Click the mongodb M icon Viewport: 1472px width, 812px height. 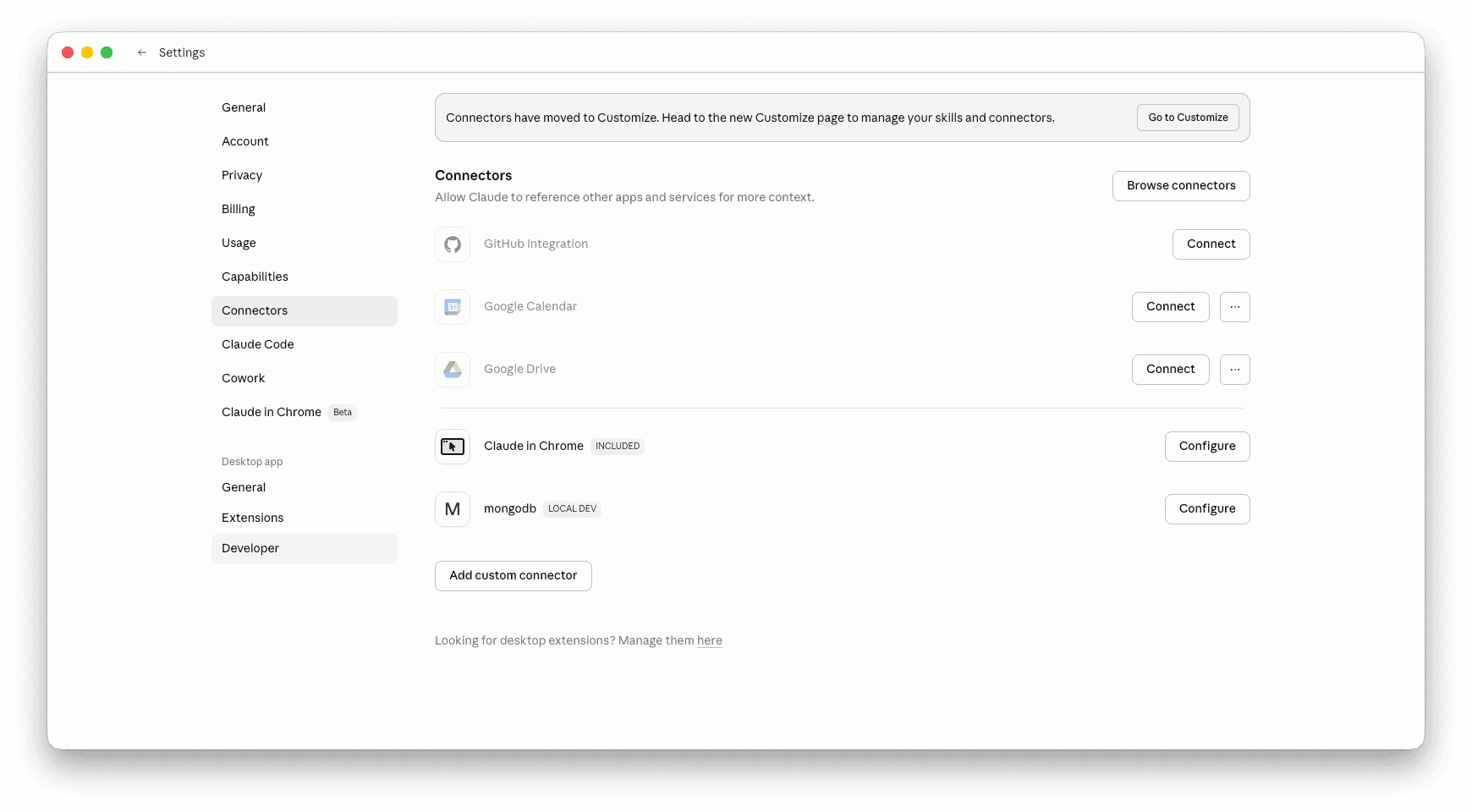coord(453,509)
